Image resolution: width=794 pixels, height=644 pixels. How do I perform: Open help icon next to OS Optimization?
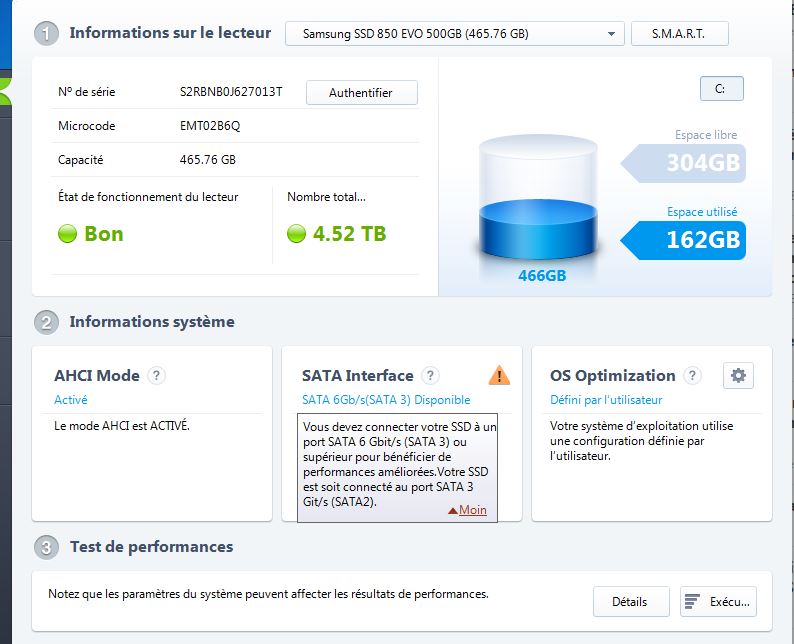tap(692, 376)
